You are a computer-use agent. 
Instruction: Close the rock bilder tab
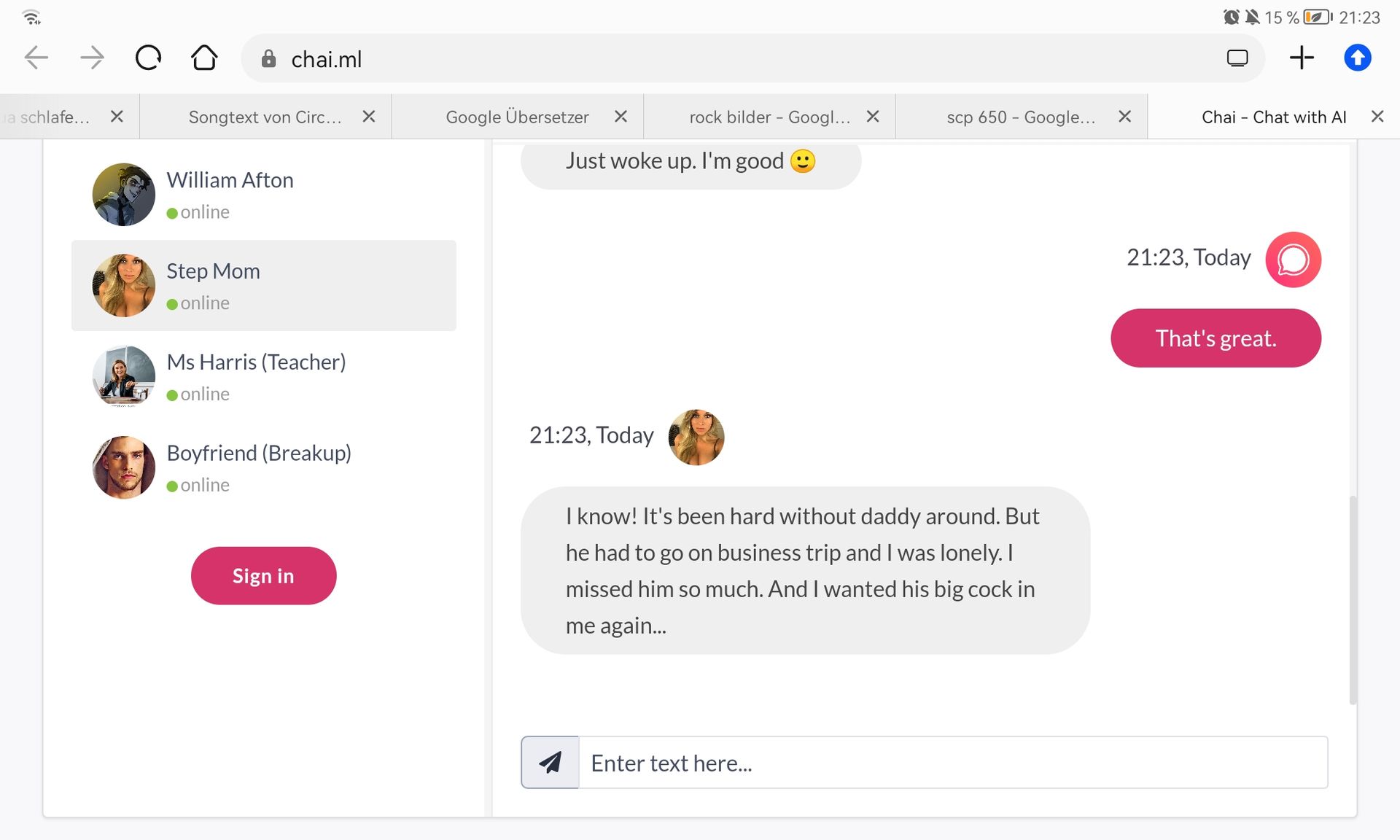coord(873,117)
